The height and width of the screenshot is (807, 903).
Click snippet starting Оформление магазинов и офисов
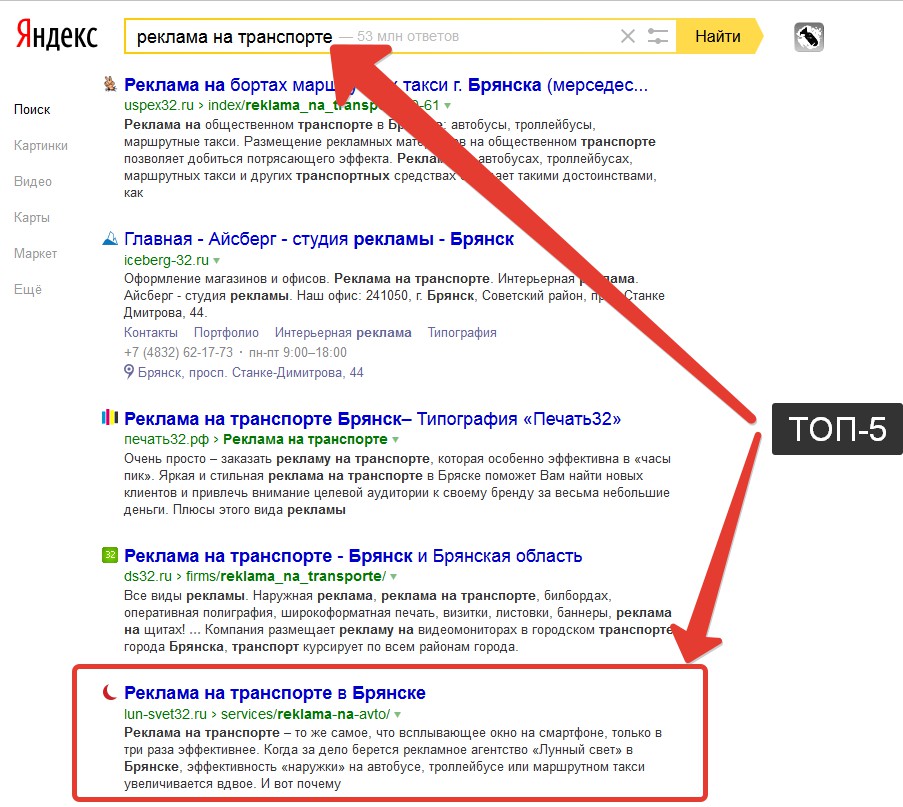(x=394, y=295)
